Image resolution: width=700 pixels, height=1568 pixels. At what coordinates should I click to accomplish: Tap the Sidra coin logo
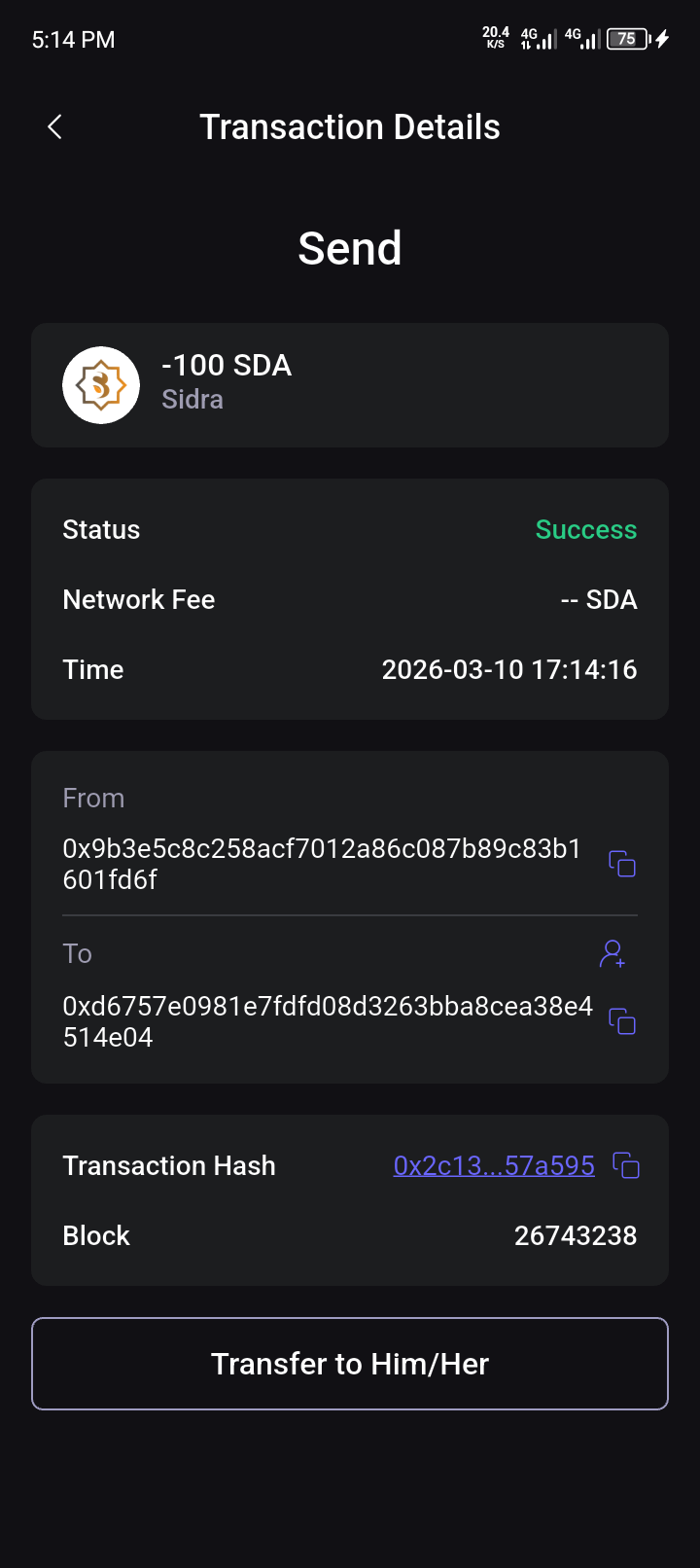[x=101, y=385]
